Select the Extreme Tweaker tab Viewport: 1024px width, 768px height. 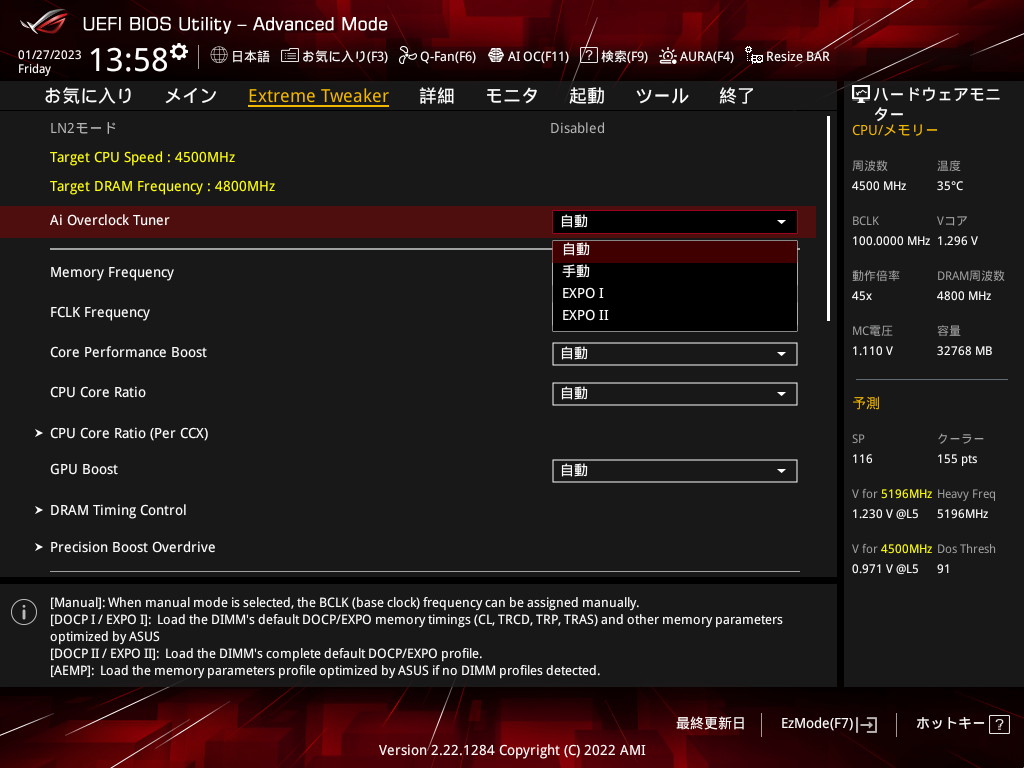(x=319, y=96)
